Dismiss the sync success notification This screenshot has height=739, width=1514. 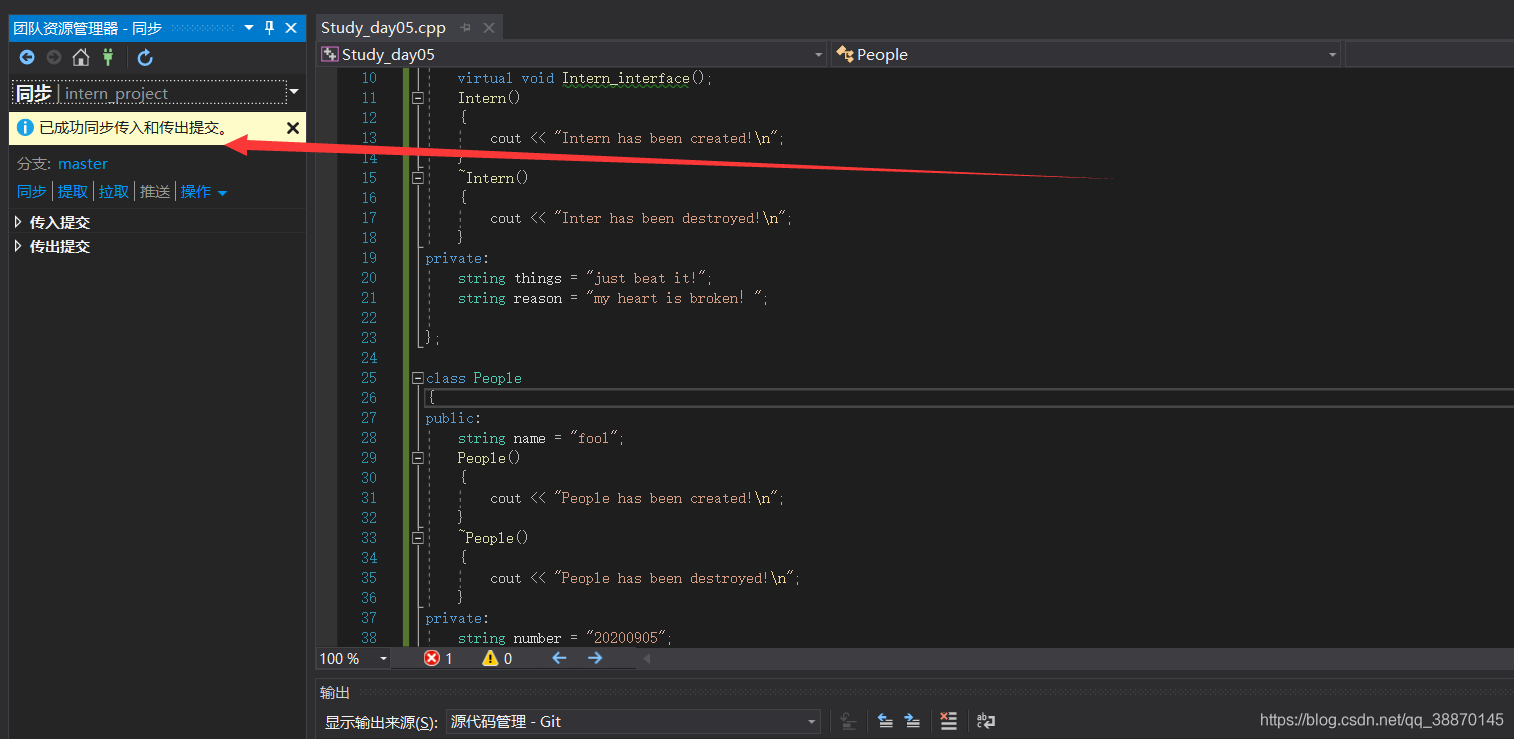[293, 128]
